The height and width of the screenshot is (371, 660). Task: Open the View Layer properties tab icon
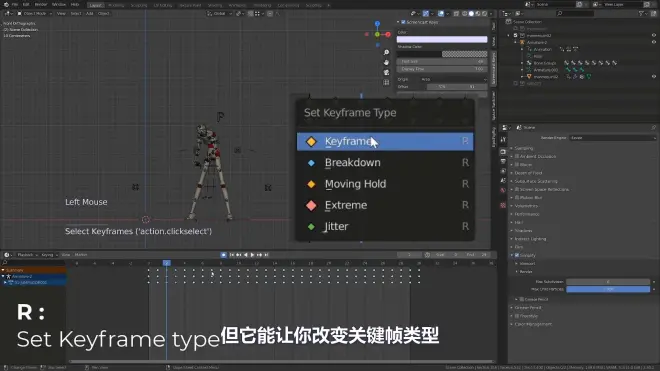(503, 171)
